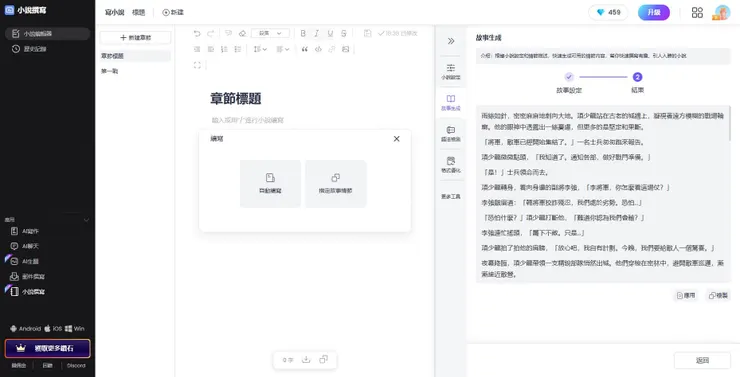740x377 pixels.
Task: Click the bulleted list icon
Action: tap(238, 49)
